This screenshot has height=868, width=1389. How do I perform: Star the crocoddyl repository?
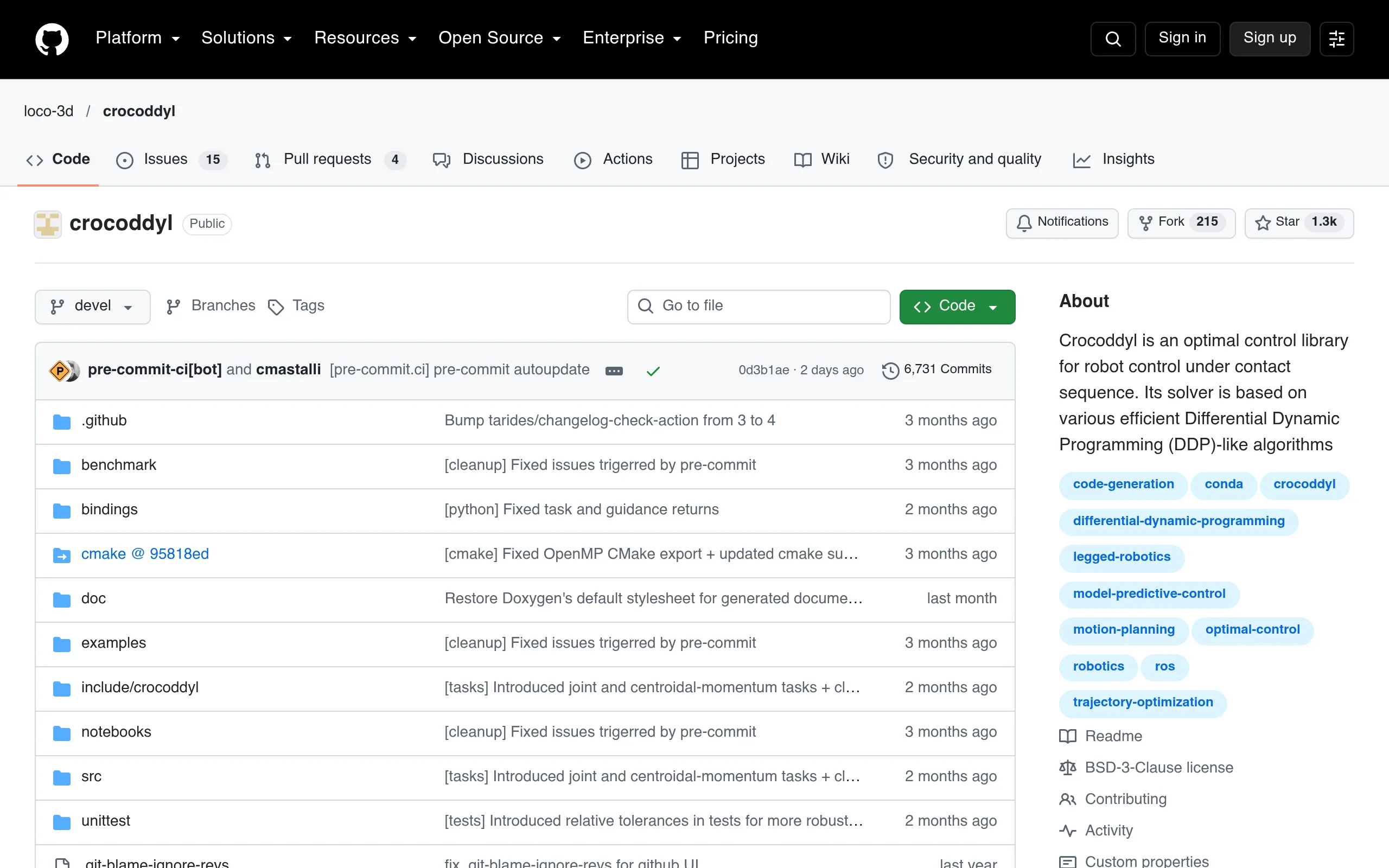[1298, 223]
